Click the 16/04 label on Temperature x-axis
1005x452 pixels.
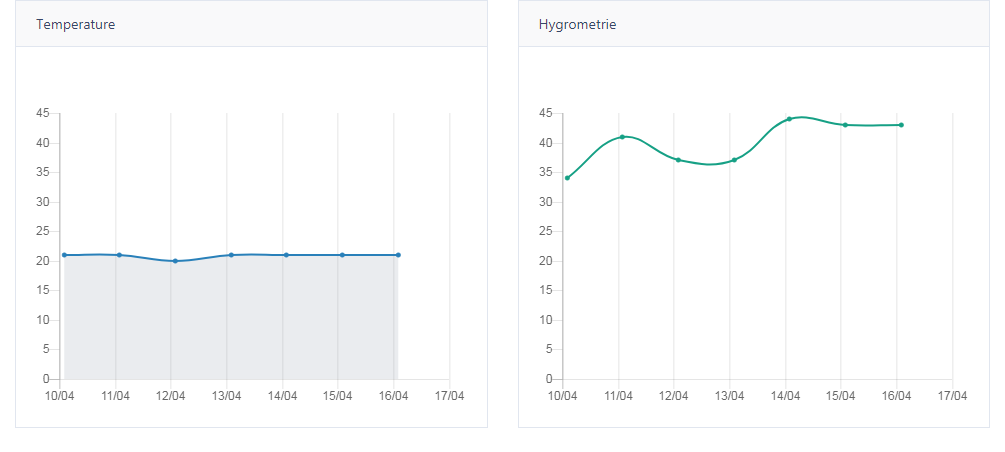click(394, 396)
